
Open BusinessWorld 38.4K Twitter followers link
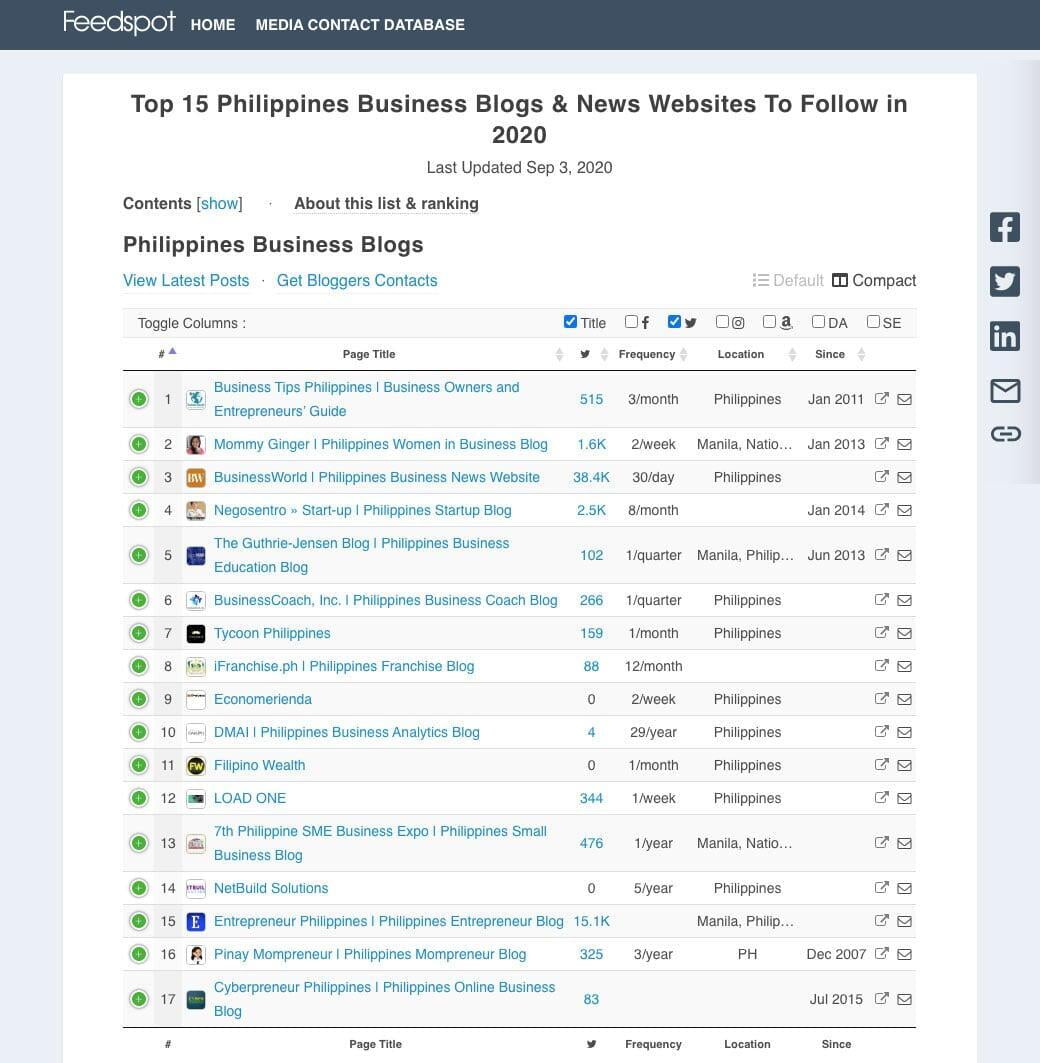591,477
